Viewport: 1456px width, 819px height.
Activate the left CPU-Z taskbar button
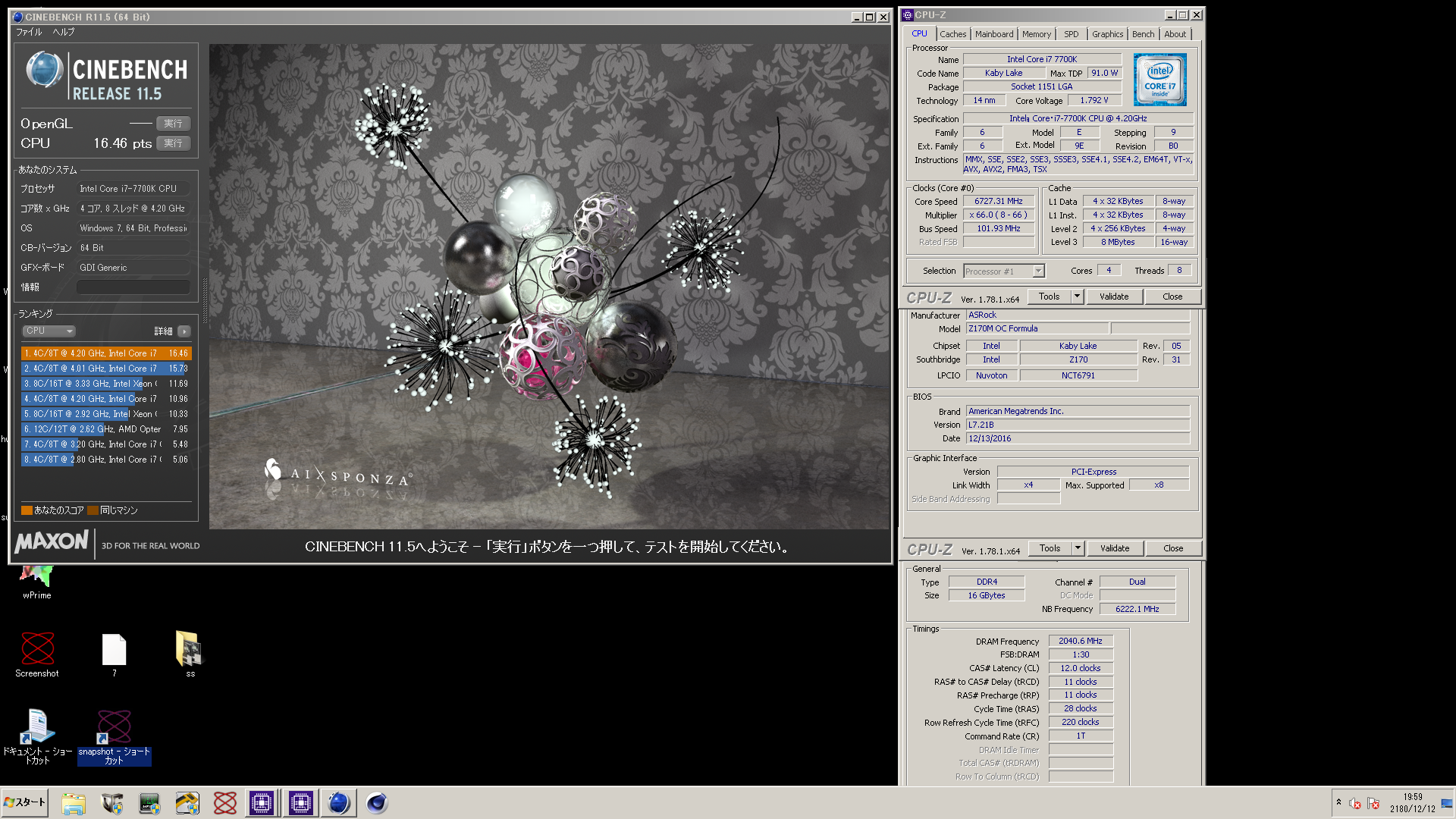point(262,803)
